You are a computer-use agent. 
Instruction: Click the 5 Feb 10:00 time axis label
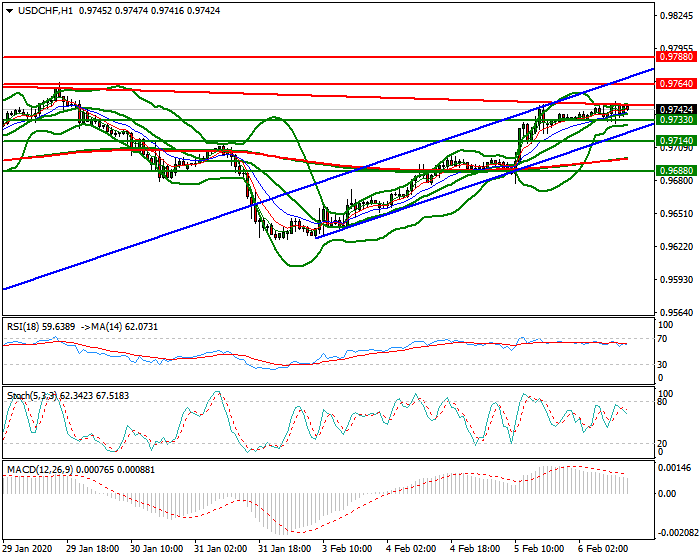tap(539, 548)
